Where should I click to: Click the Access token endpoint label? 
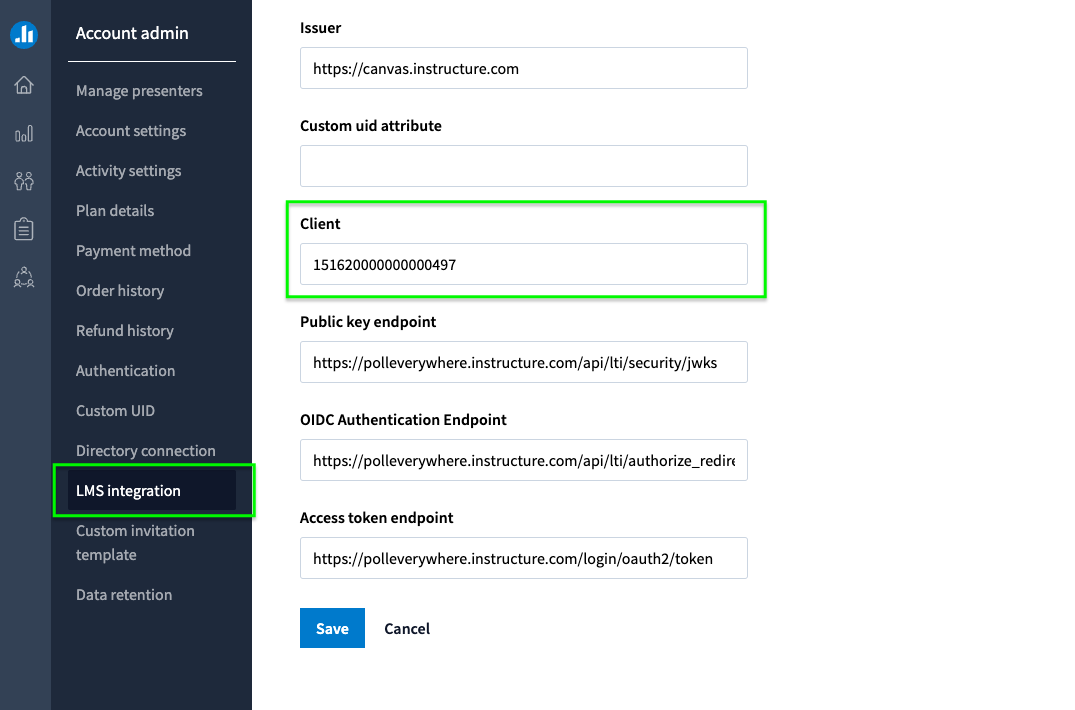[376, 517]
